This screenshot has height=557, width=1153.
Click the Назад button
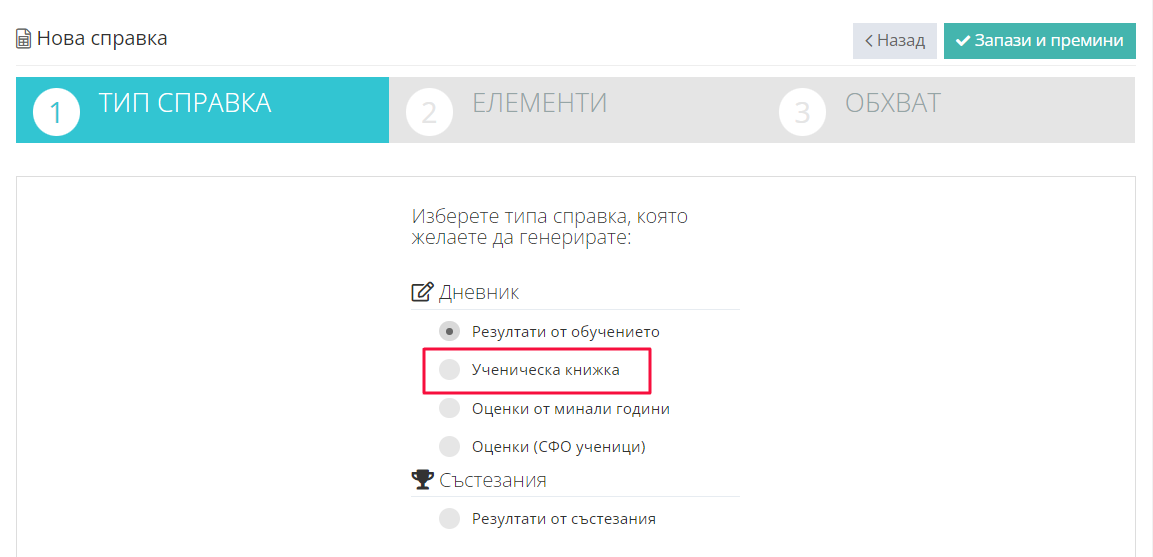pyautogui.click(x=895, y=40)
